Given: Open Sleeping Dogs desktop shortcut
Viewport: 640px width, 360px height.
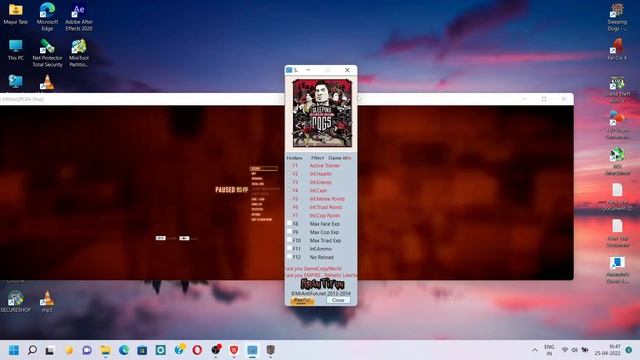Looking at the screenshot, I should point(617,17).
